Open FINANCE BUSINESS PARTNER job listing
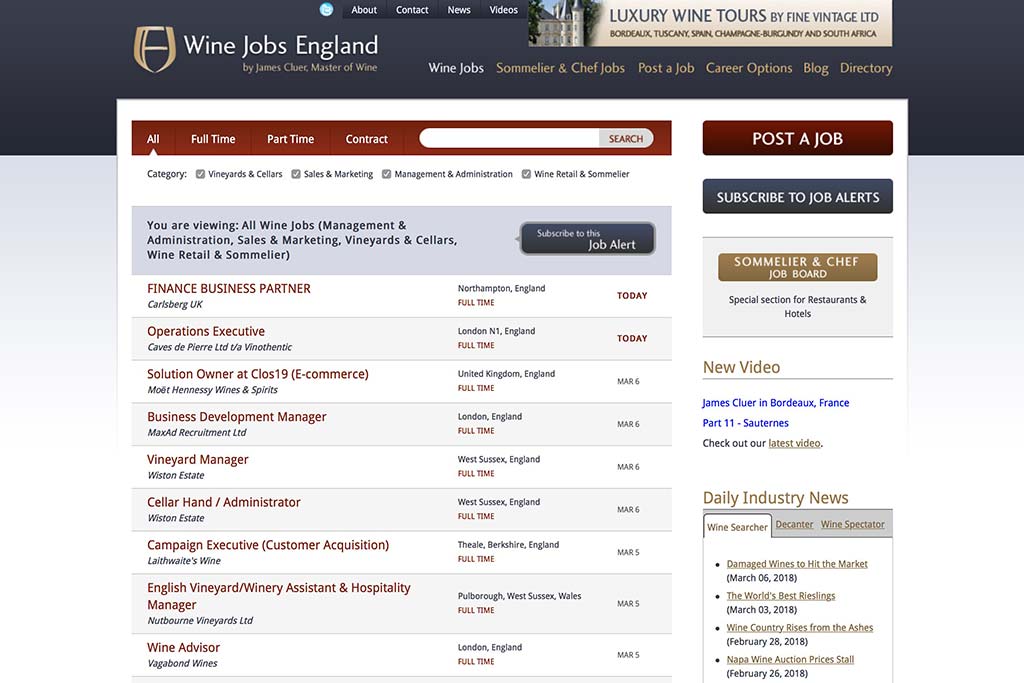 (x=229, y=289)
